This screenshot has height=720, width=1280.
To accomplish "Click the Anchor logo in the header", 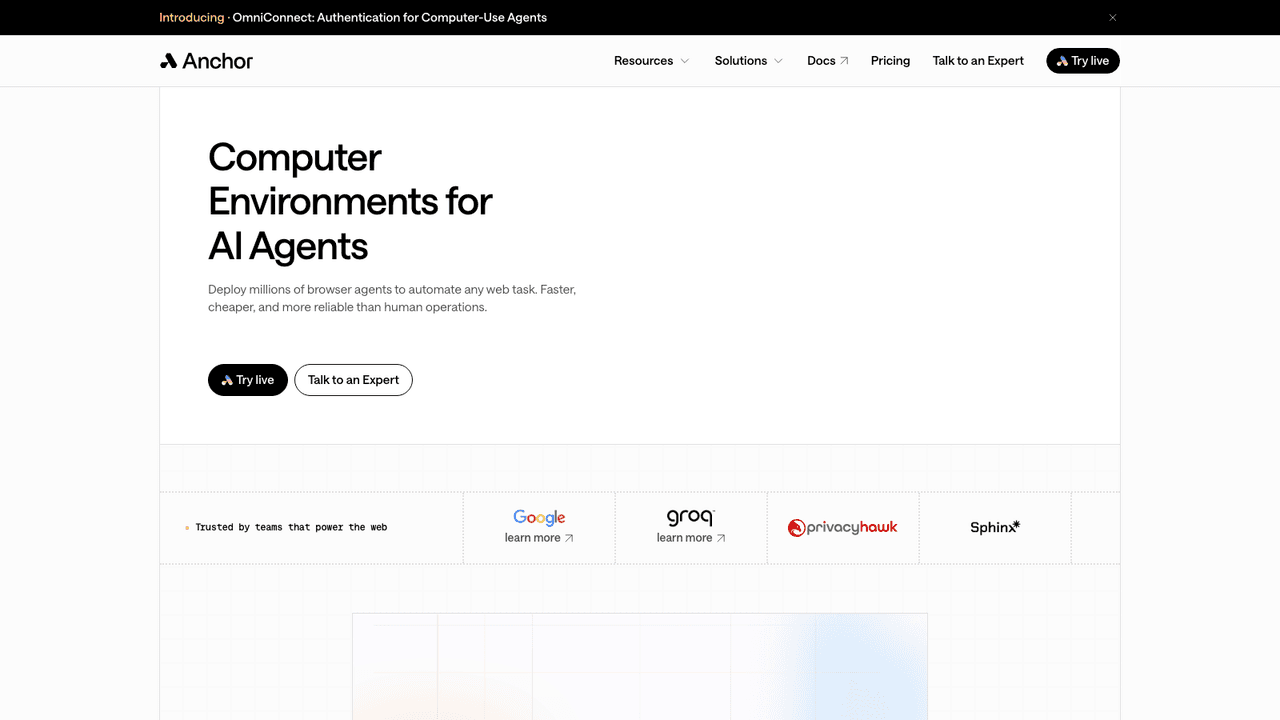I will [x=206, y=61].
